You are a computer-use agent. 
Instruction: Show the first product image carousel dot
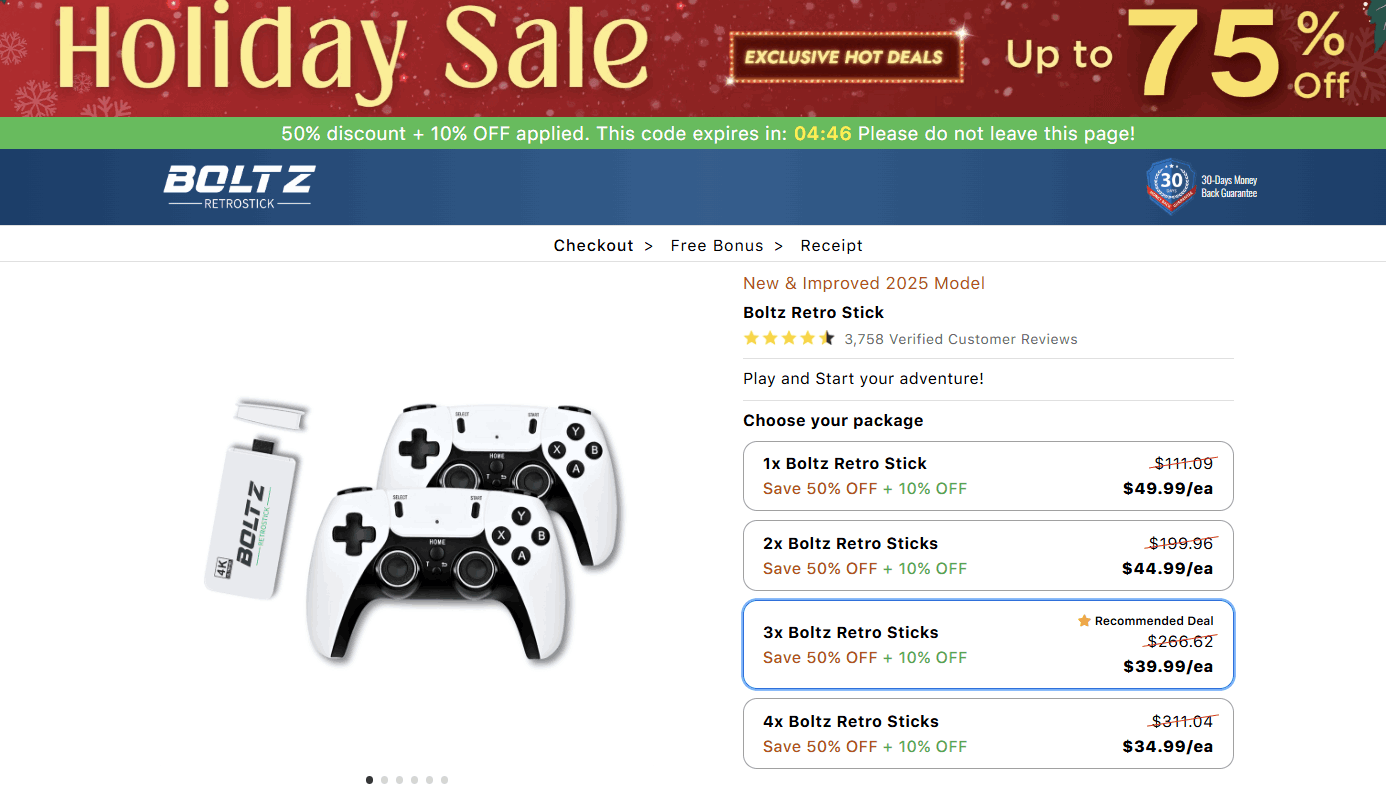370,780
